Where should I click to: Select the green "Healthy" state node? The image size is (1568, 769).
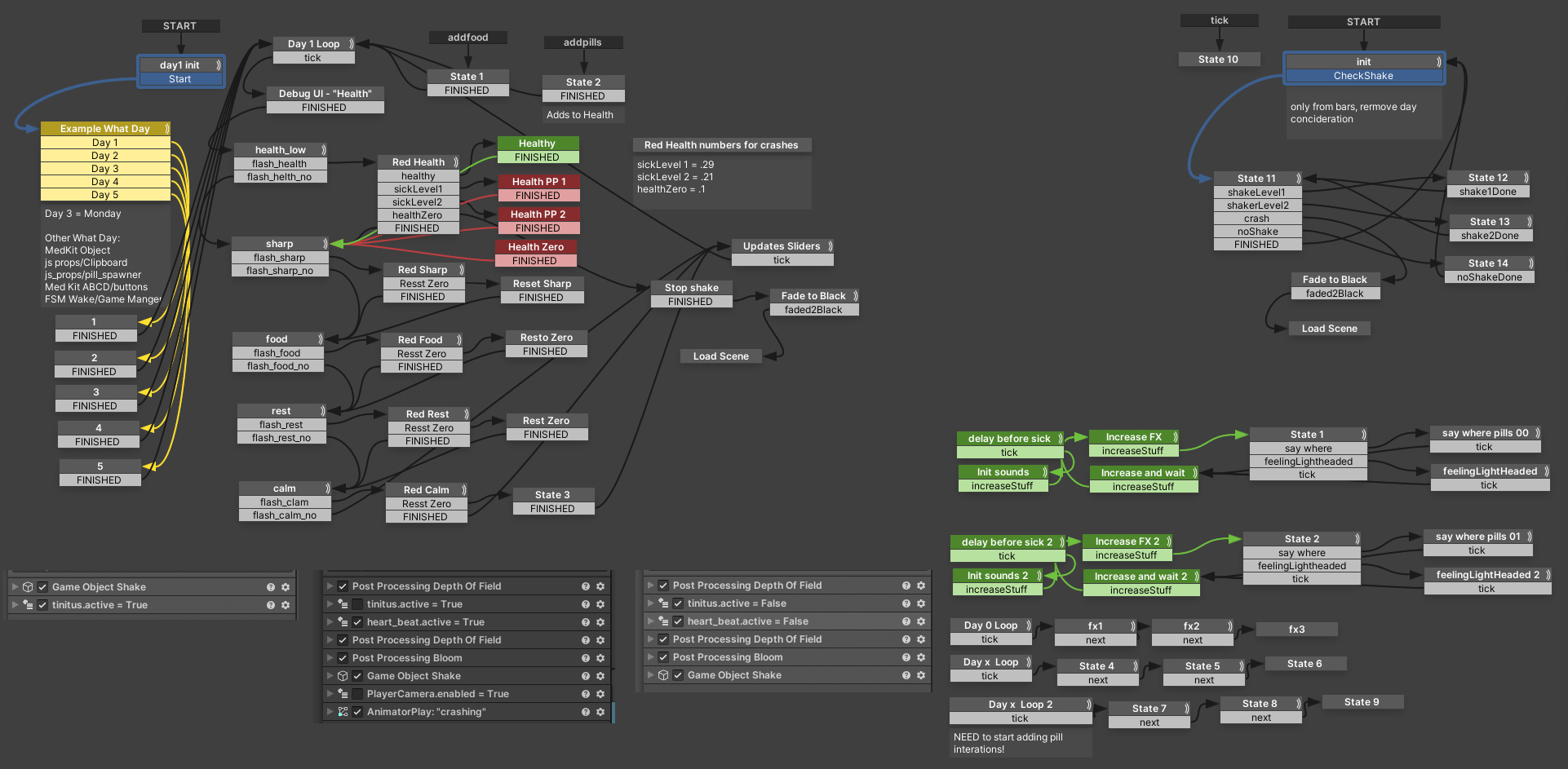click(537, 144)
